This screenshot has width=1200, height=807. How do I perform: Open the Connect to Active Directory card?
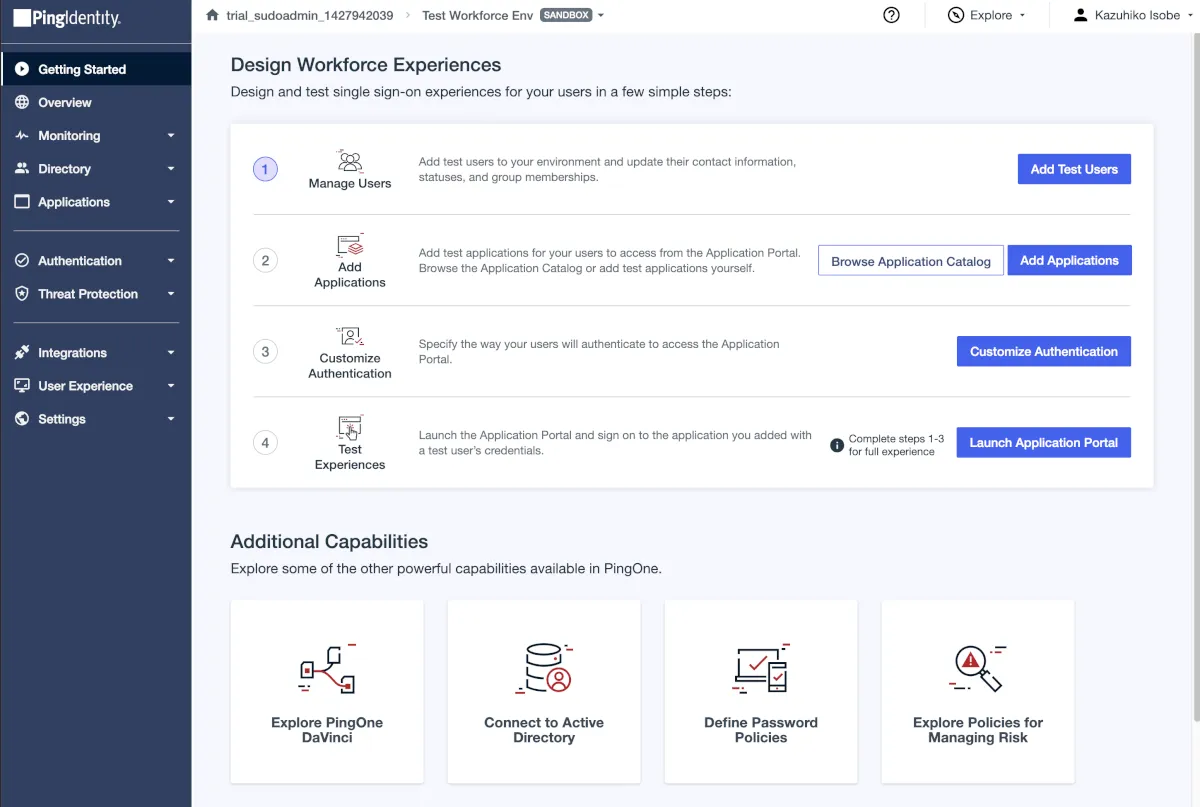[x=544, y=691]
